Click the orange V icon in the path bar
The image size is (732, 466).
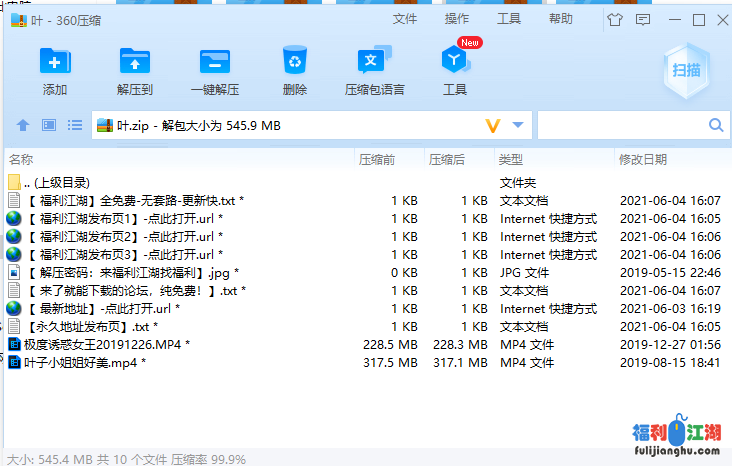tap(492, 125)
